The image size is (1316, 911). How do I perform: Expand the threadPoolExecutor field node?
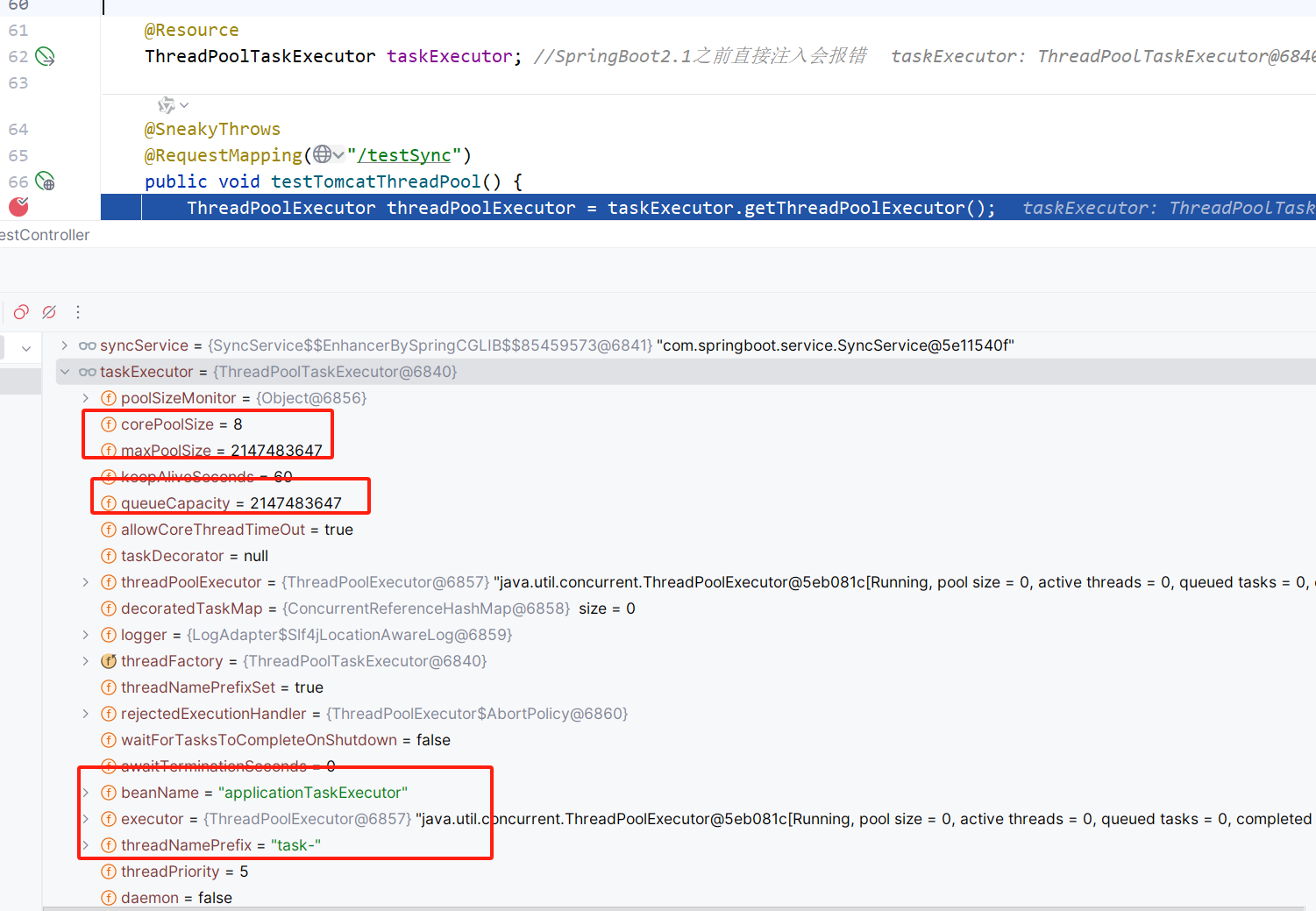click(84, 581)
